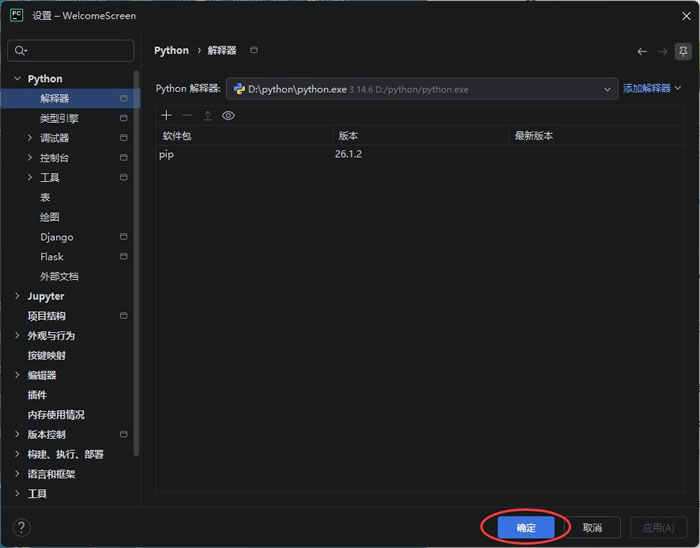Click the PyCharm logo in title bar

coord(17,15)
